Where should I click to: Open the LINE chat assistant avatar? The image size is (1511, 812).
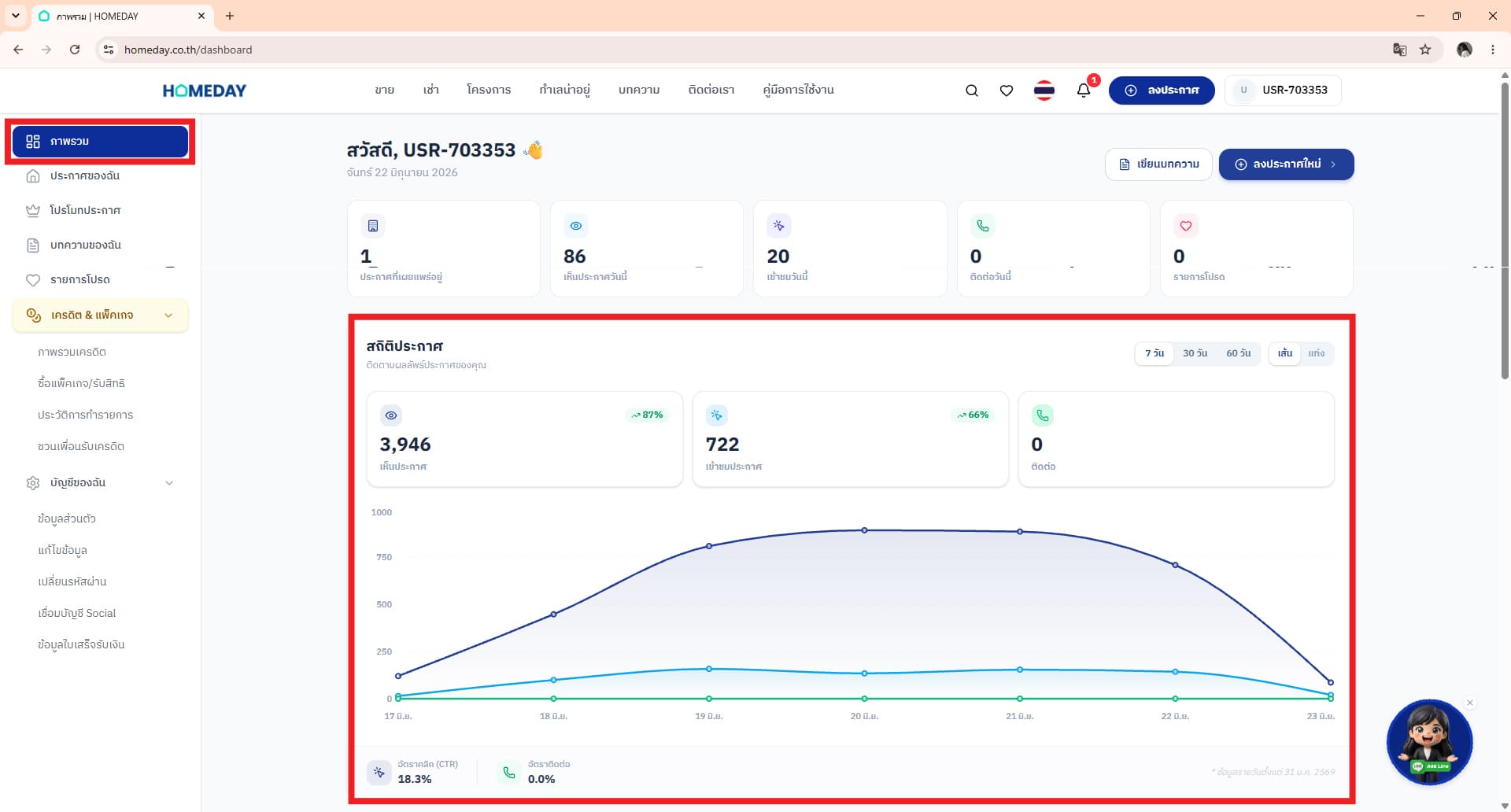coord(1429,742)
